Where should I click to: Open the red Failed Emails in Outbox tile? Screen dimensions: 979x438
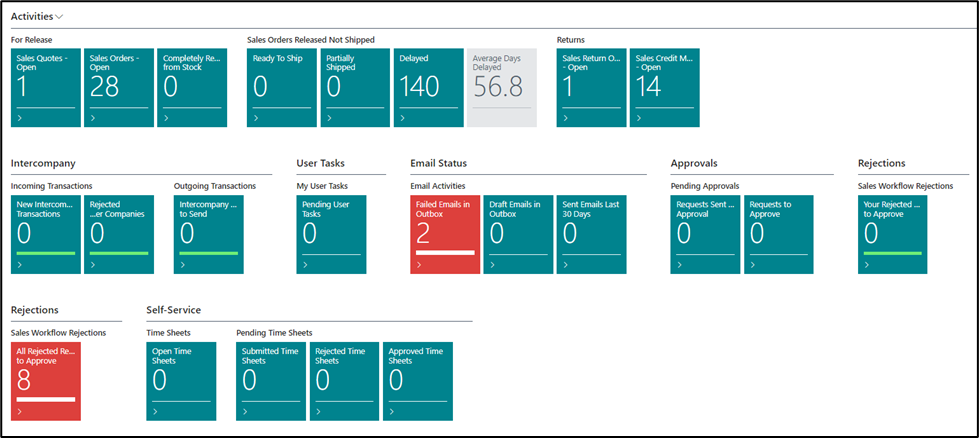pos(445,235)
